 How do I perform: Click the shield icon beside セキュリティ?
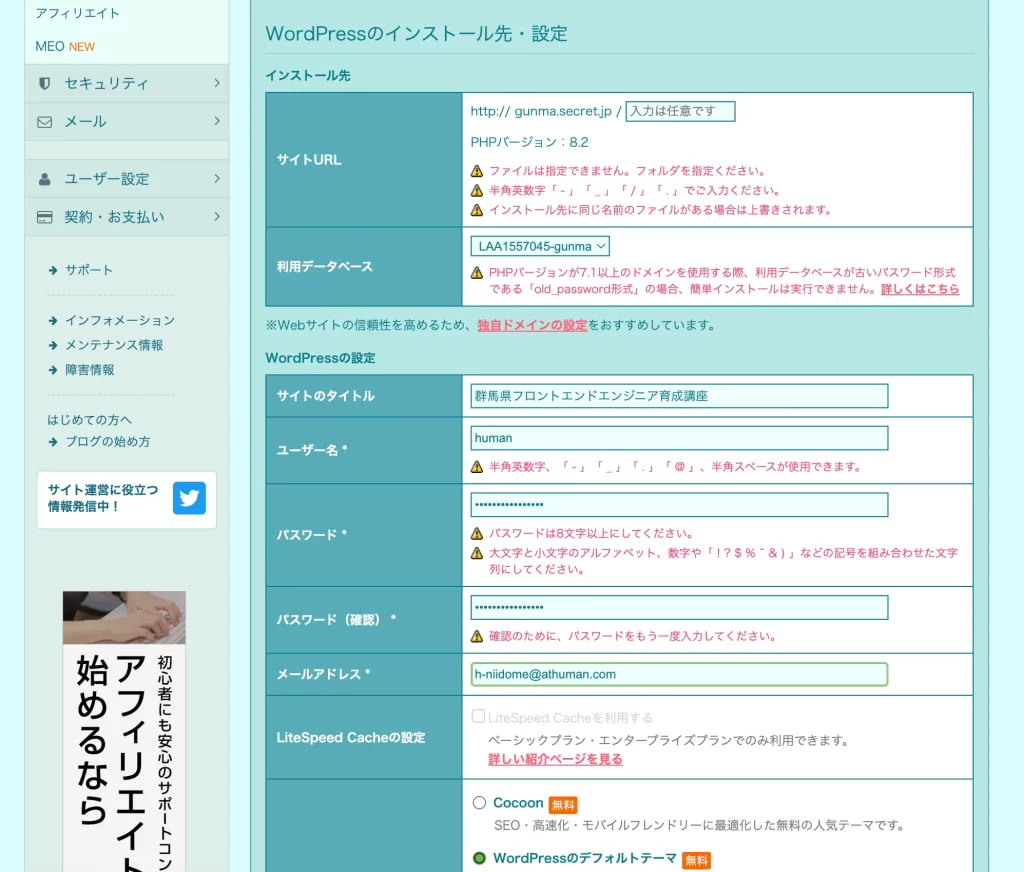(x=44, y=83)
